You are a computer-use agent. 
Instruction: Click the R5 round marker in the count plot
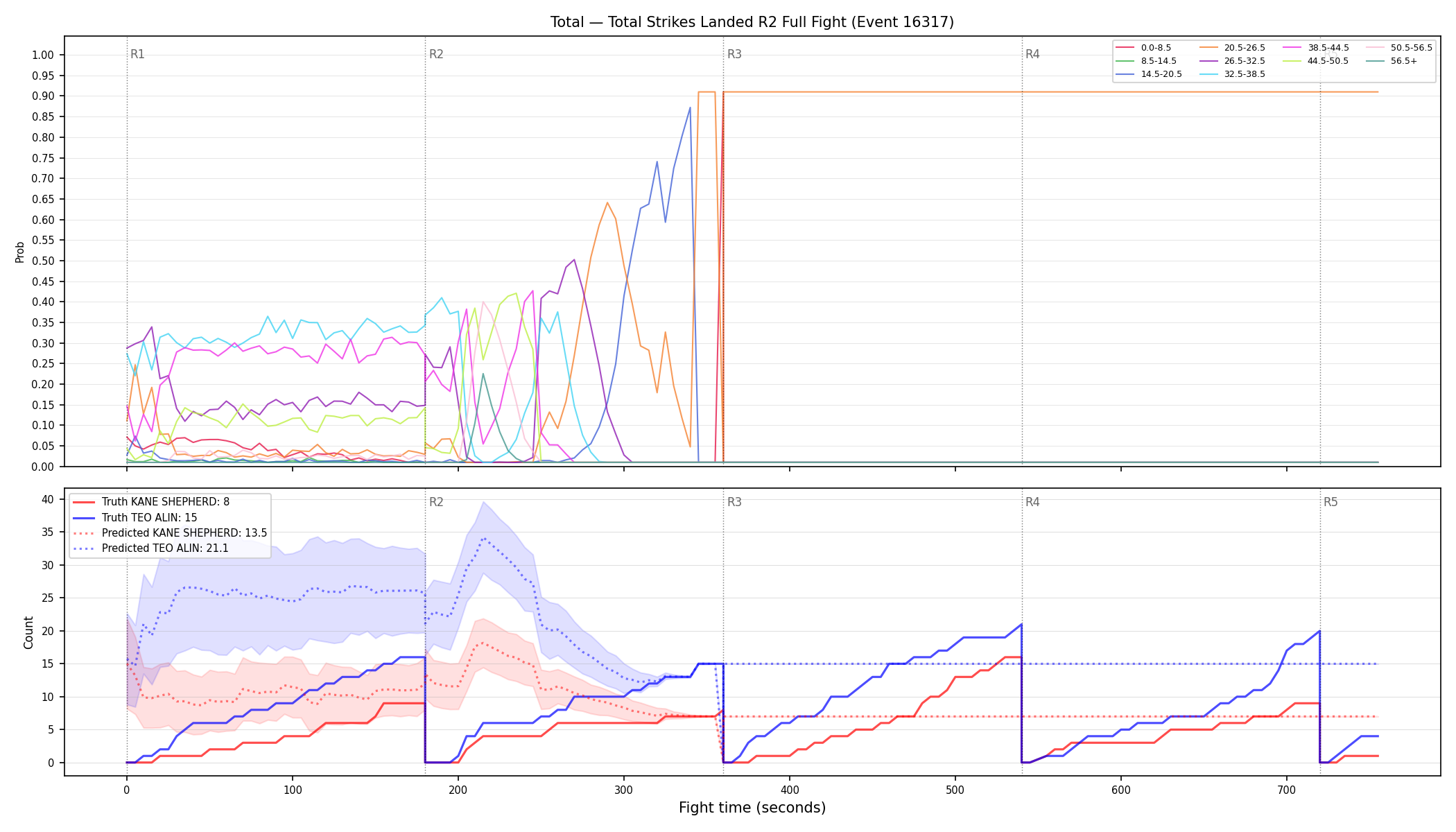(x=1331, y=502)
